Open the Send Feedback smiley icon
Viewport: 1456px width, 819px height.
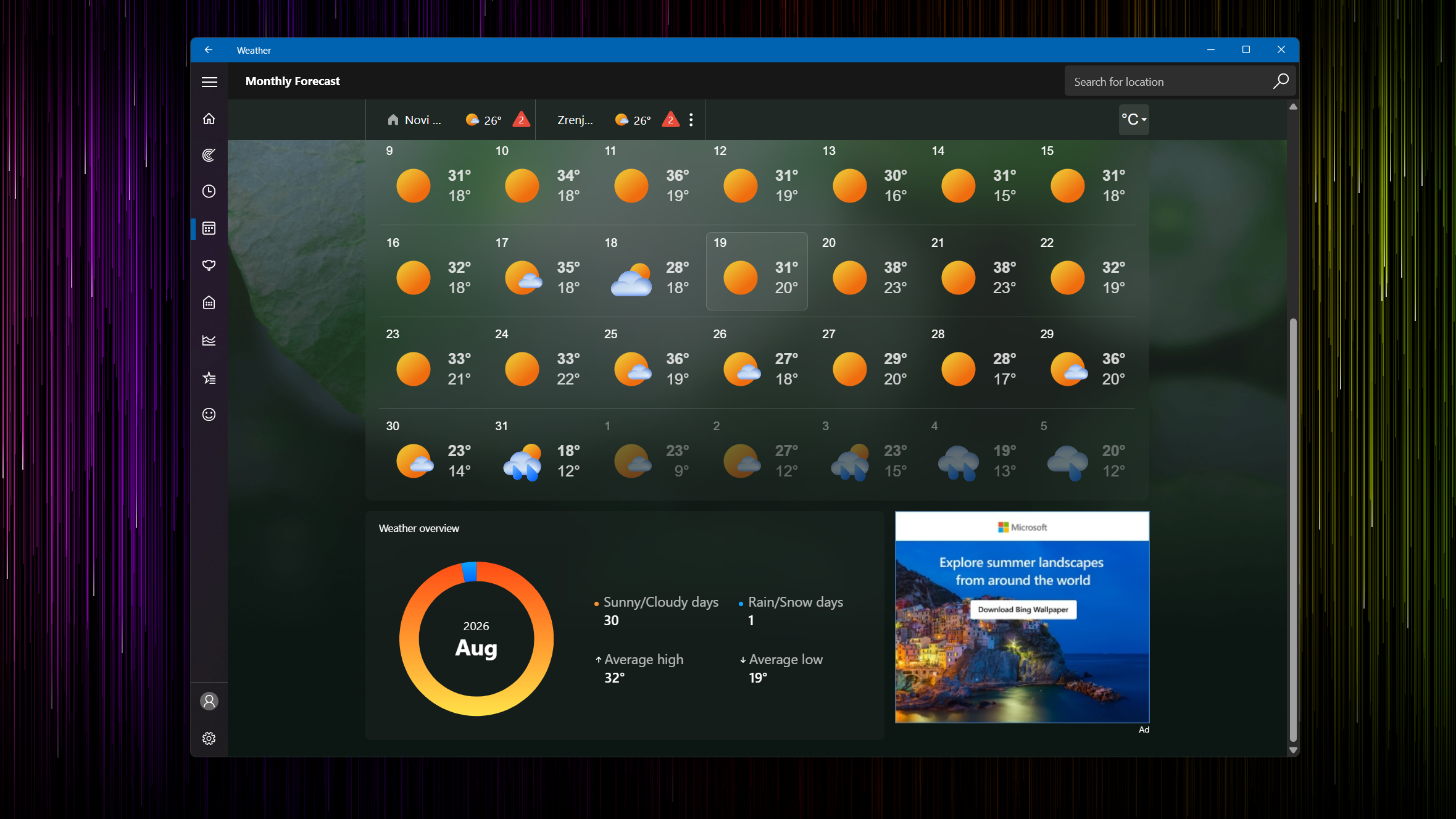pyautogui.click(x=209, y=414)
